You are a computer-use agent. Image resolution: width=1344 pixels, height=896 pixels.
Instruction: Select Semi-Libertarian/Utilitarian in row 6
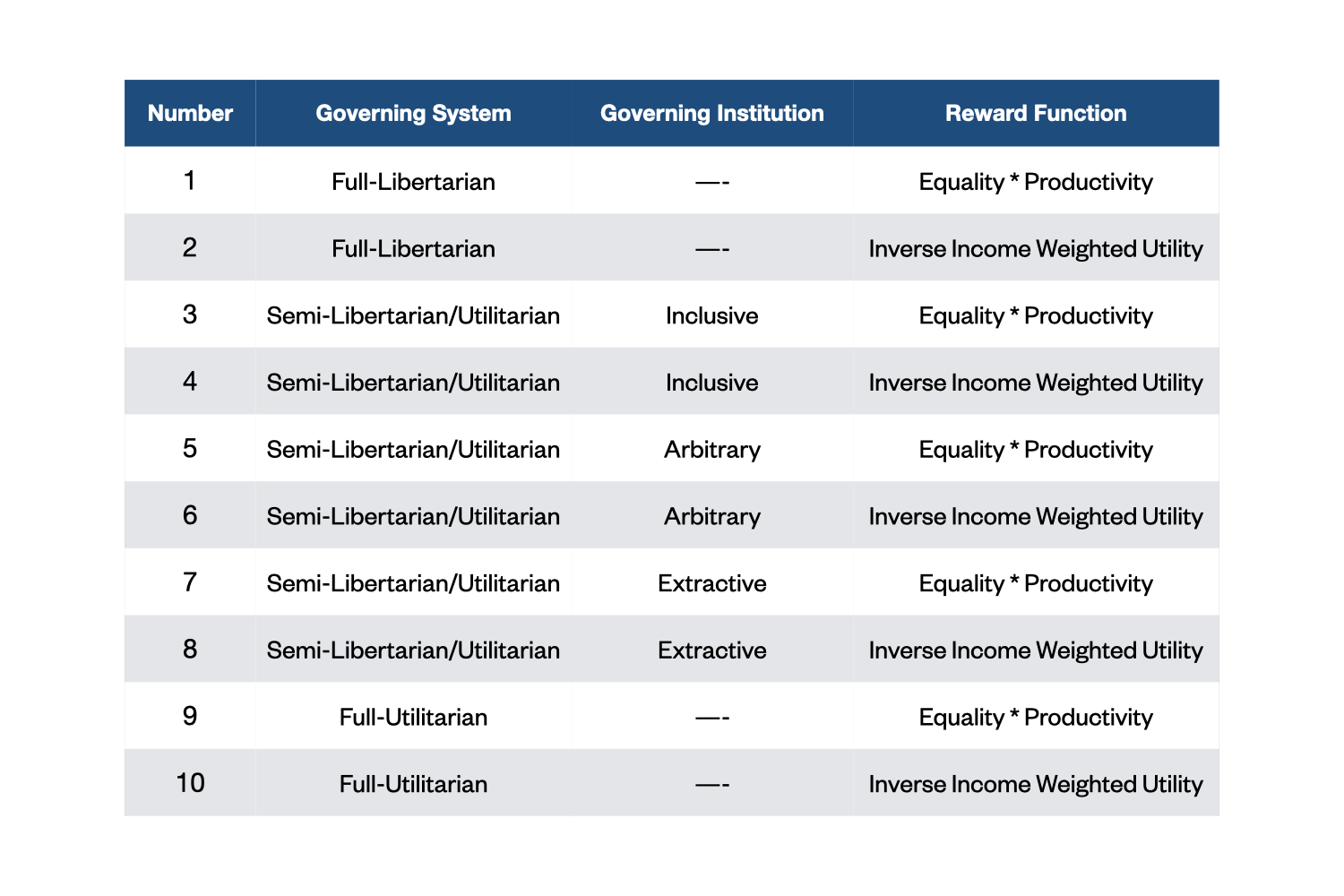tap(413, 517)
